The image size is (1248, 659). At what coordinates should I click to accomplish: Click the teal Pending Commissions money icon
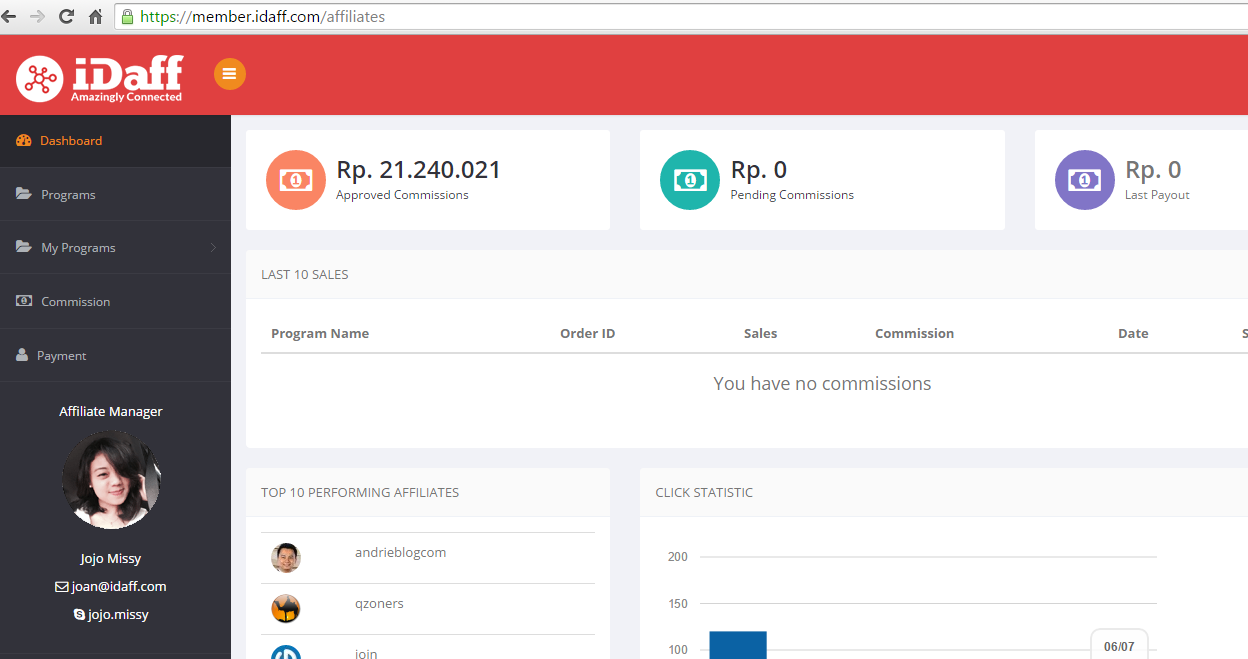click(690, 180)
